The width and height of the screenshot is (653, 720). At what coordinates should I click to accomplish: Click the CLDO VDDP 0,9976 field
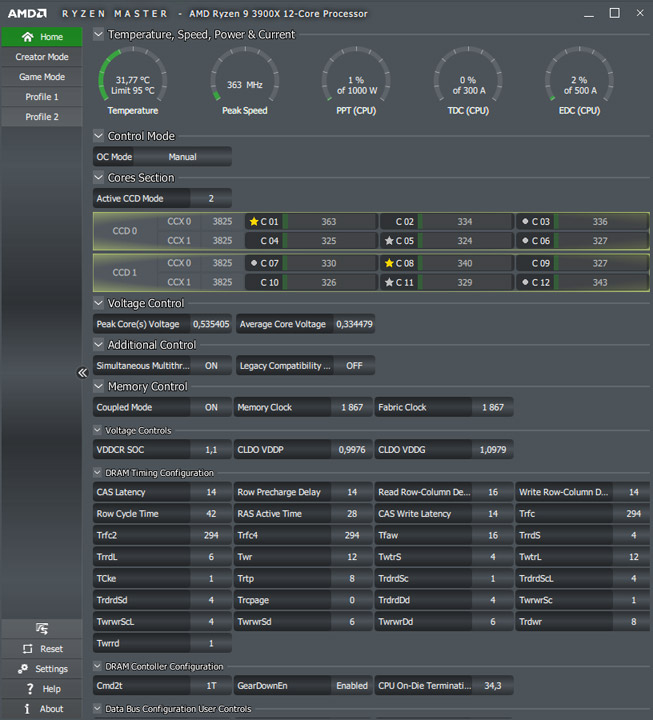[303, 450]
